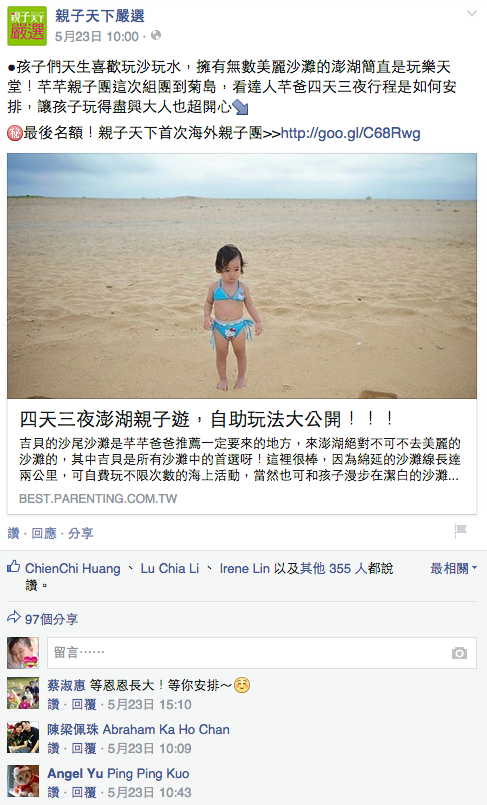
Task: Expand the 最相關 comment sort dropdown
Action: pos(453,568)
